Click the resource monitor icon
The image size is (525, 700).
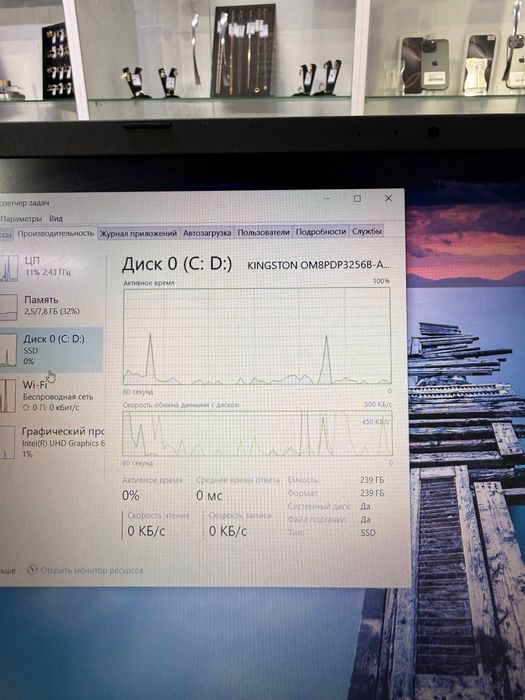(x=32, y=569)
